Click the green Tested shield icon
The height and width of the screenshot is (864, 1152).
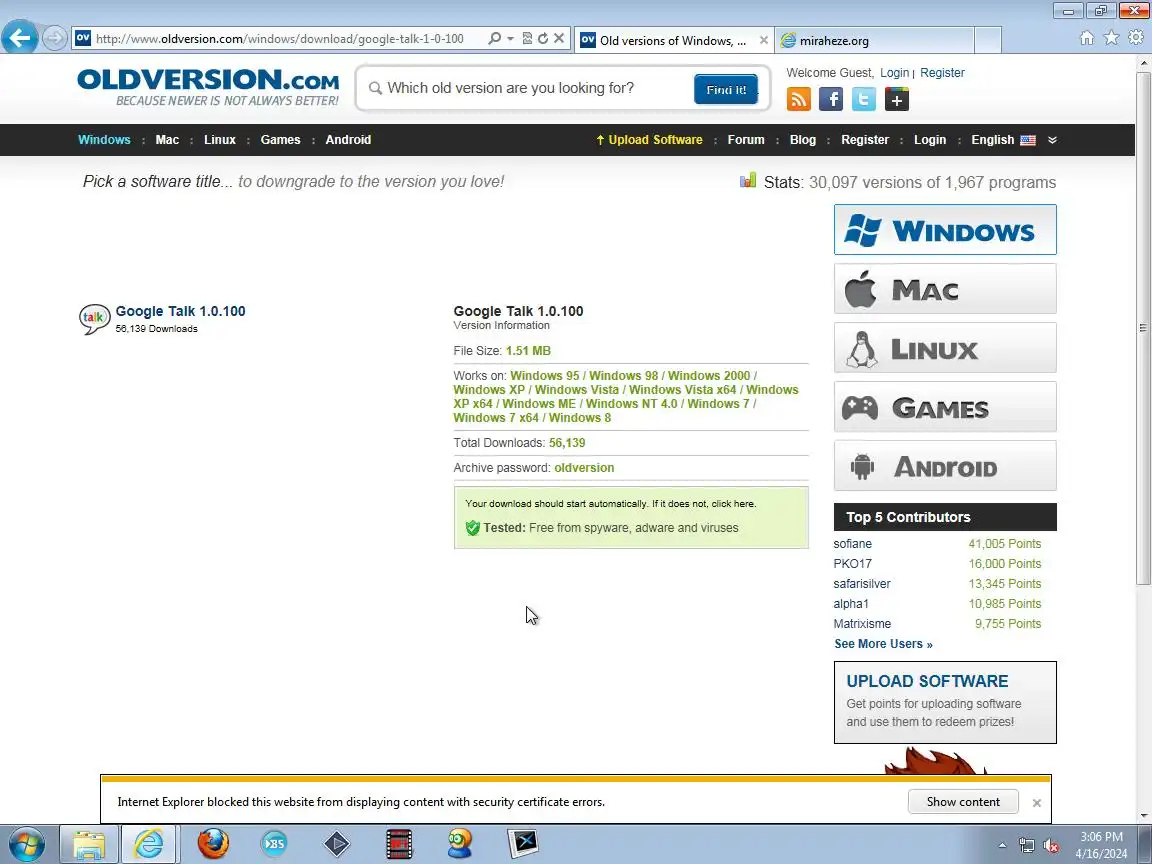pos(472,528)
